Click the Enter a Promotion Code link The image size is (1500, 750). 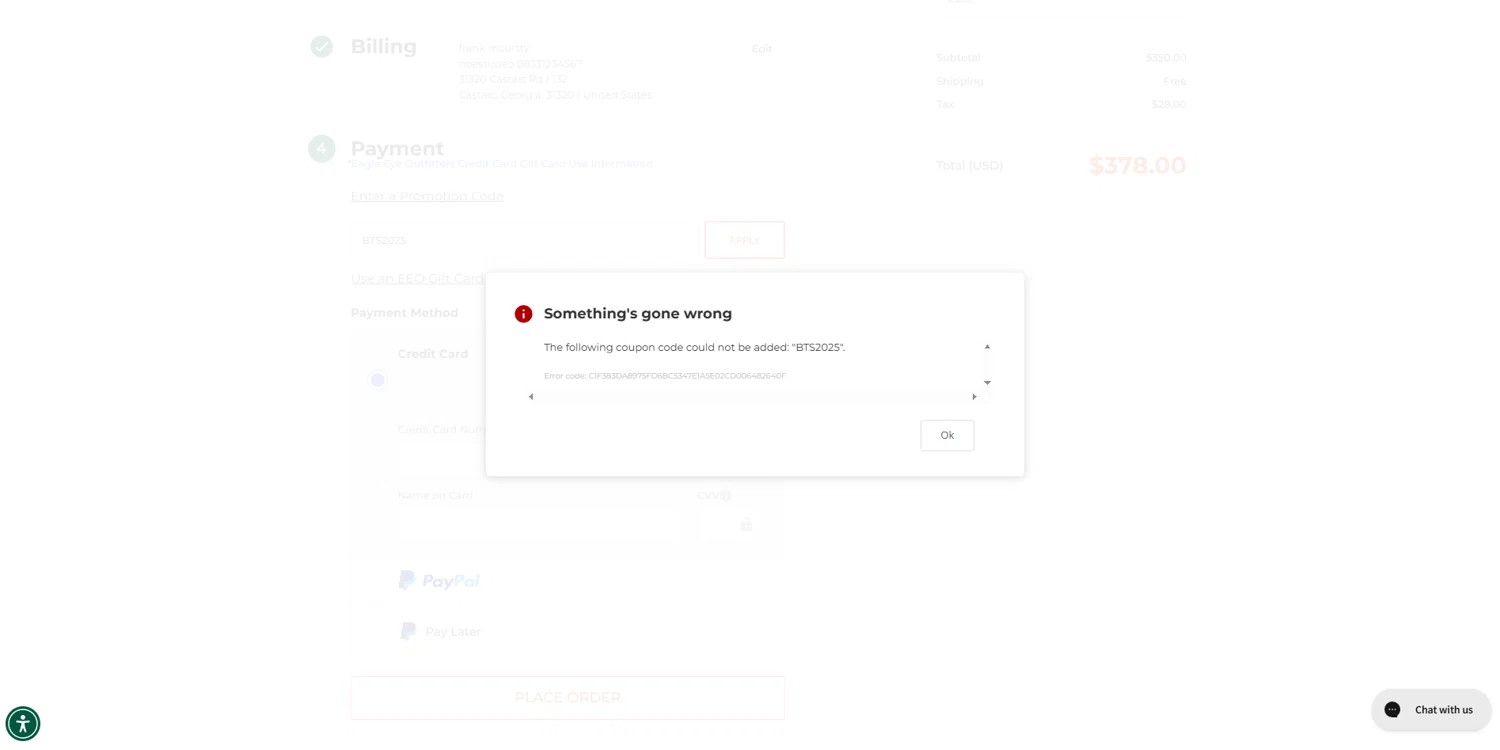[427, 196]
